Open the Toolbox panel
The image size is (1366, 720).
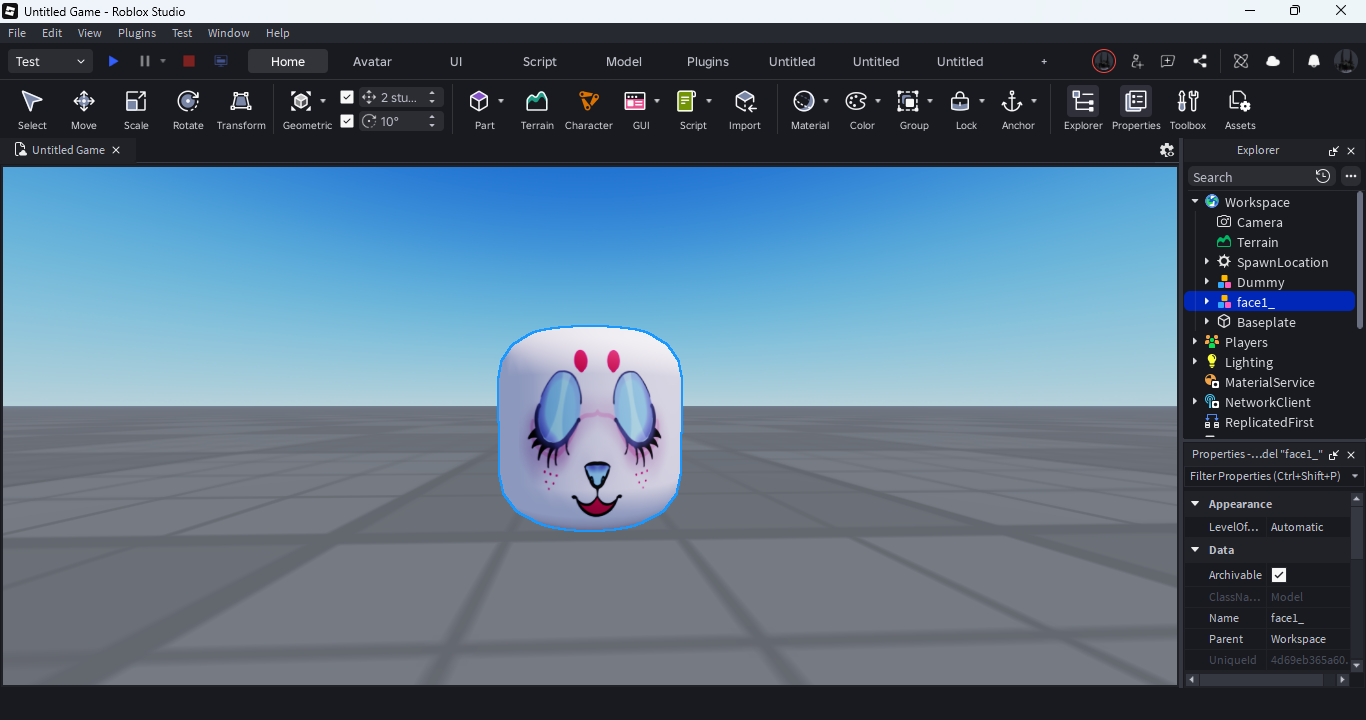(1188, 110)
